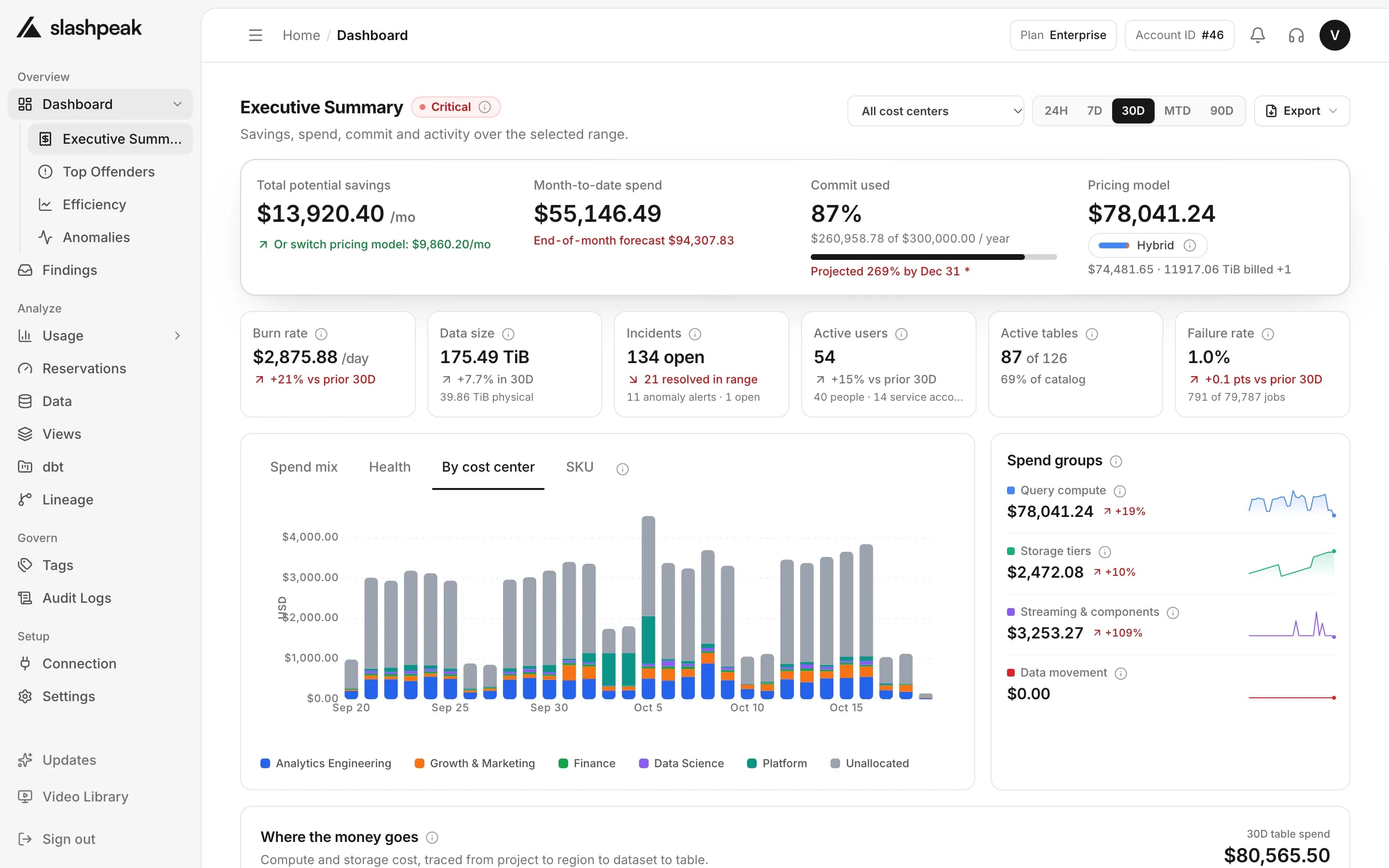Click info icon after SKU tab

622,469
